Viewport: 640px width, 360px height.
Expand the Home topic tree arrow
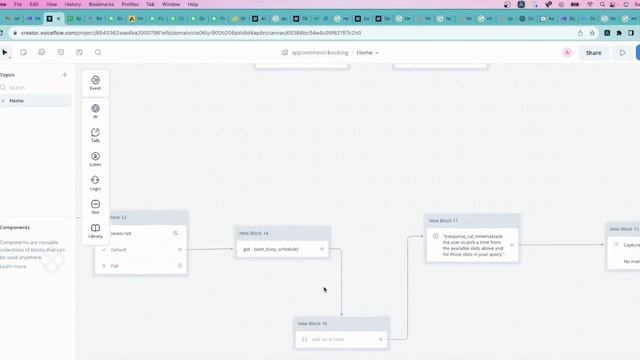point(3,101)
